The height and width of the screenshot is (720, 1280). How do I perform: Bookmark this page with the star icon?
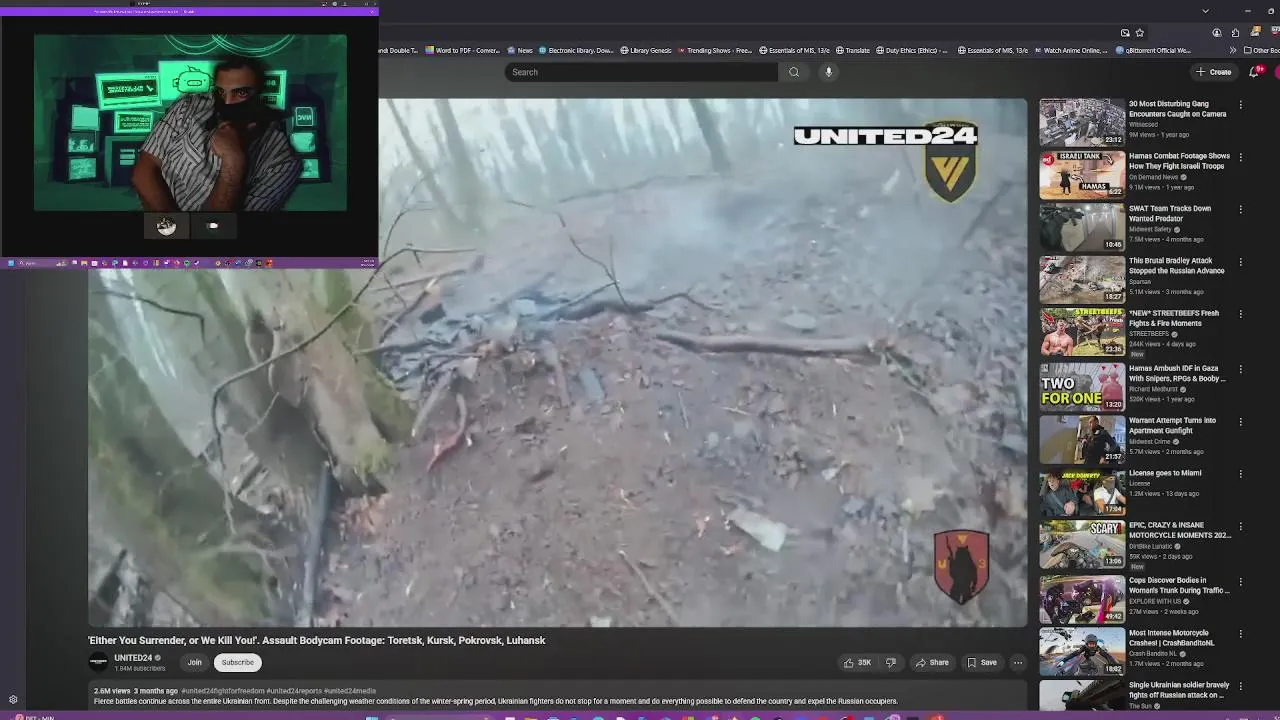click(1139, 32)
